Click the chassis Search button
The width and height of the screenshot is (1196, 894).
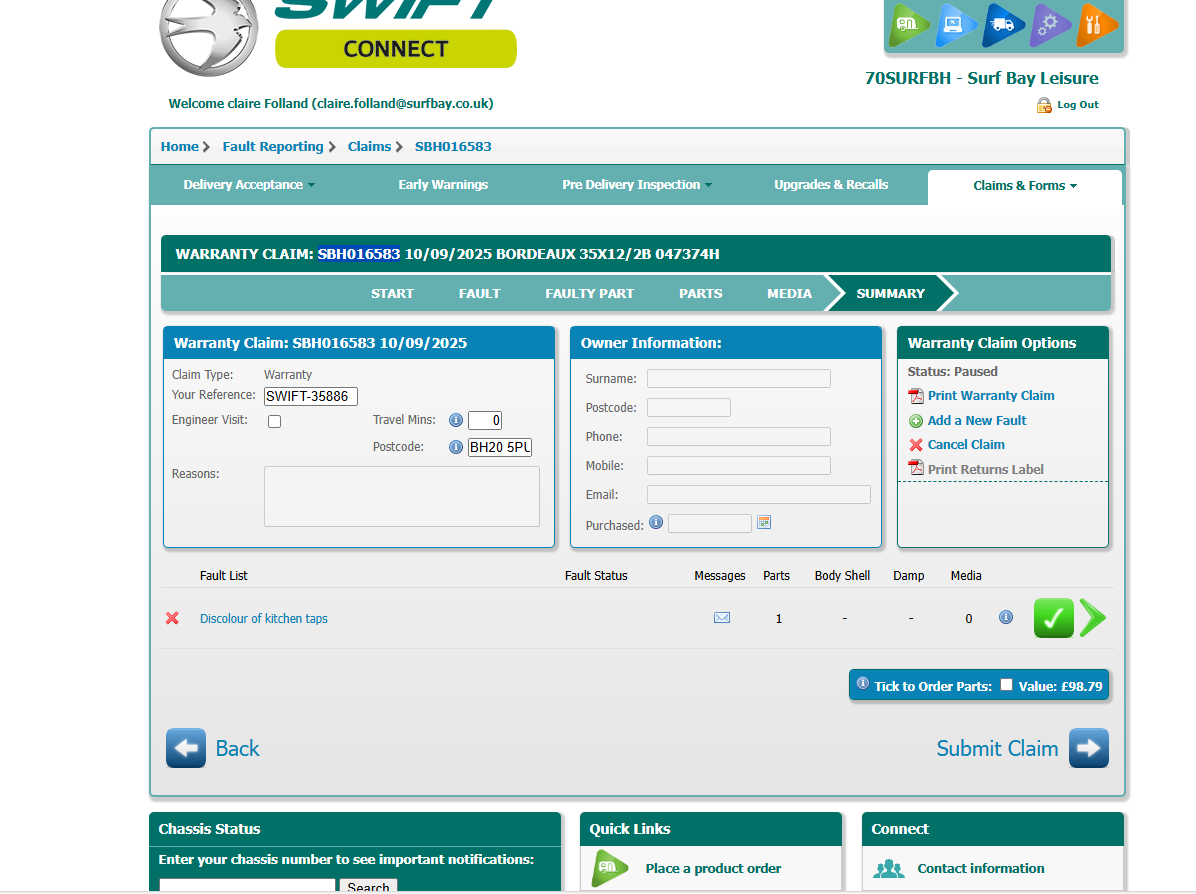pos(368,886)
